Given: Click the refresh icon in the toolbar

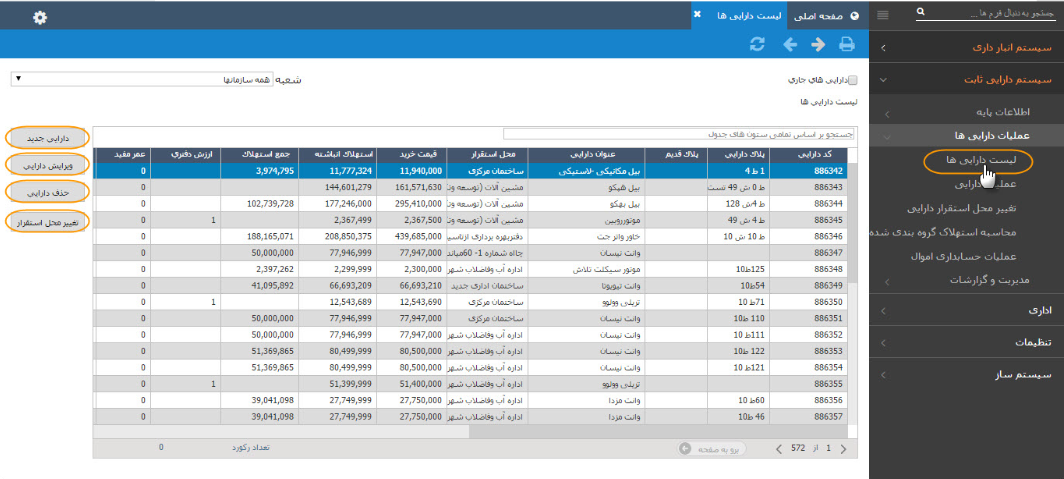Looking at the screenshot, I should tap(758, 44).
